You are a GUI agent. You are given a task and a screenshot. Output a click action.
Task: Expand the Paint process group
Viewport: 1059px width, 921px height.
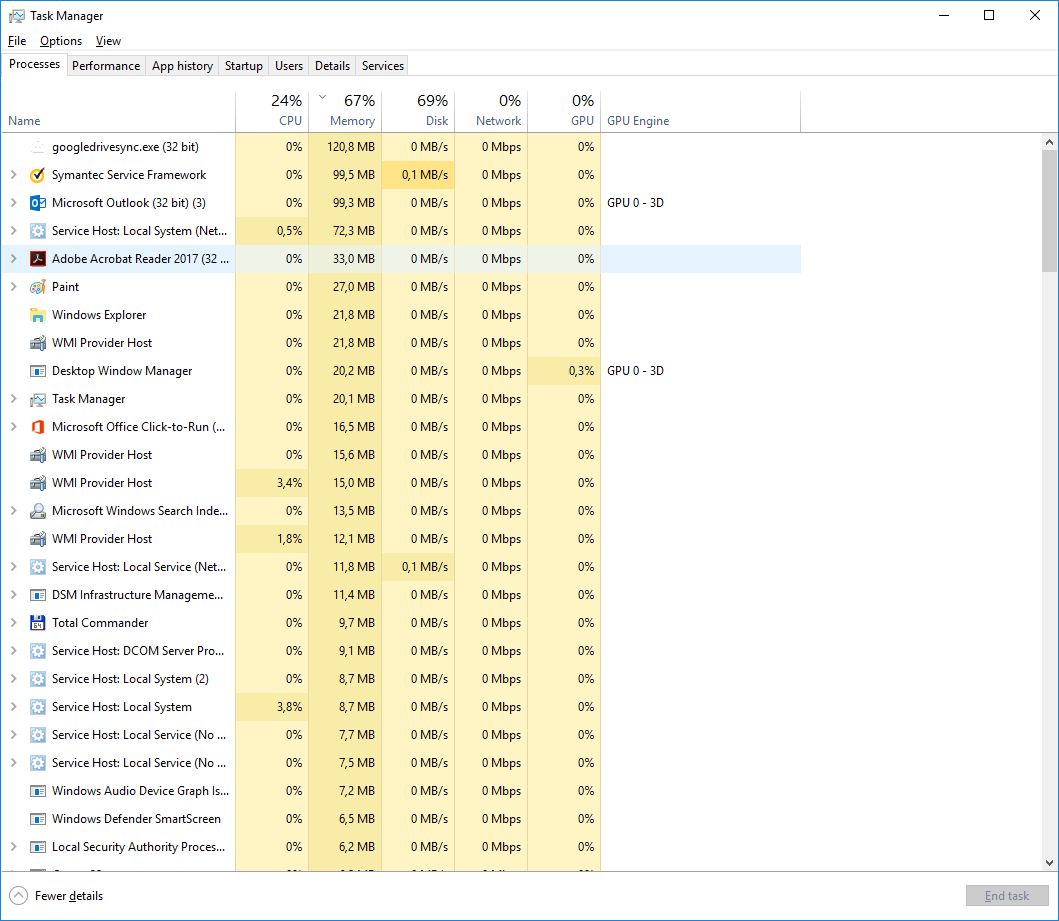tap(14, 287)
